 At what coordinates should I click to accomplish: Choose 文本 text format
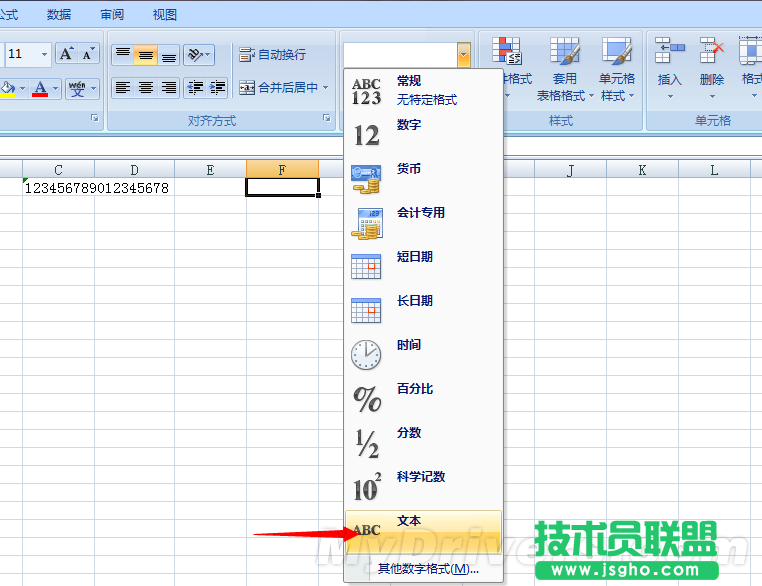click(x=423, y=532)
